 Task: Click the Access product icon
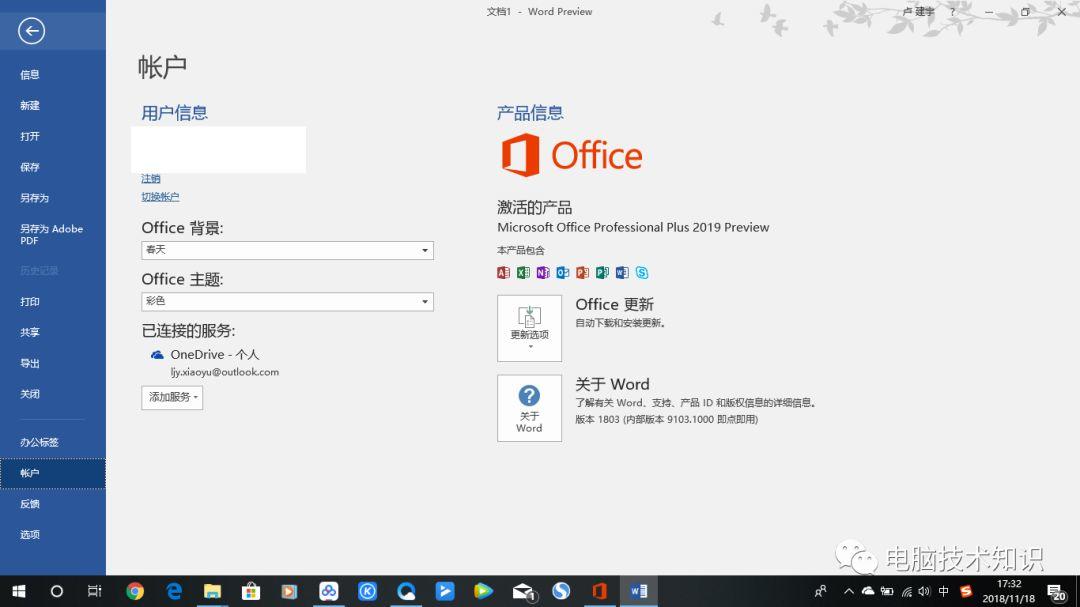pos(503,273)
